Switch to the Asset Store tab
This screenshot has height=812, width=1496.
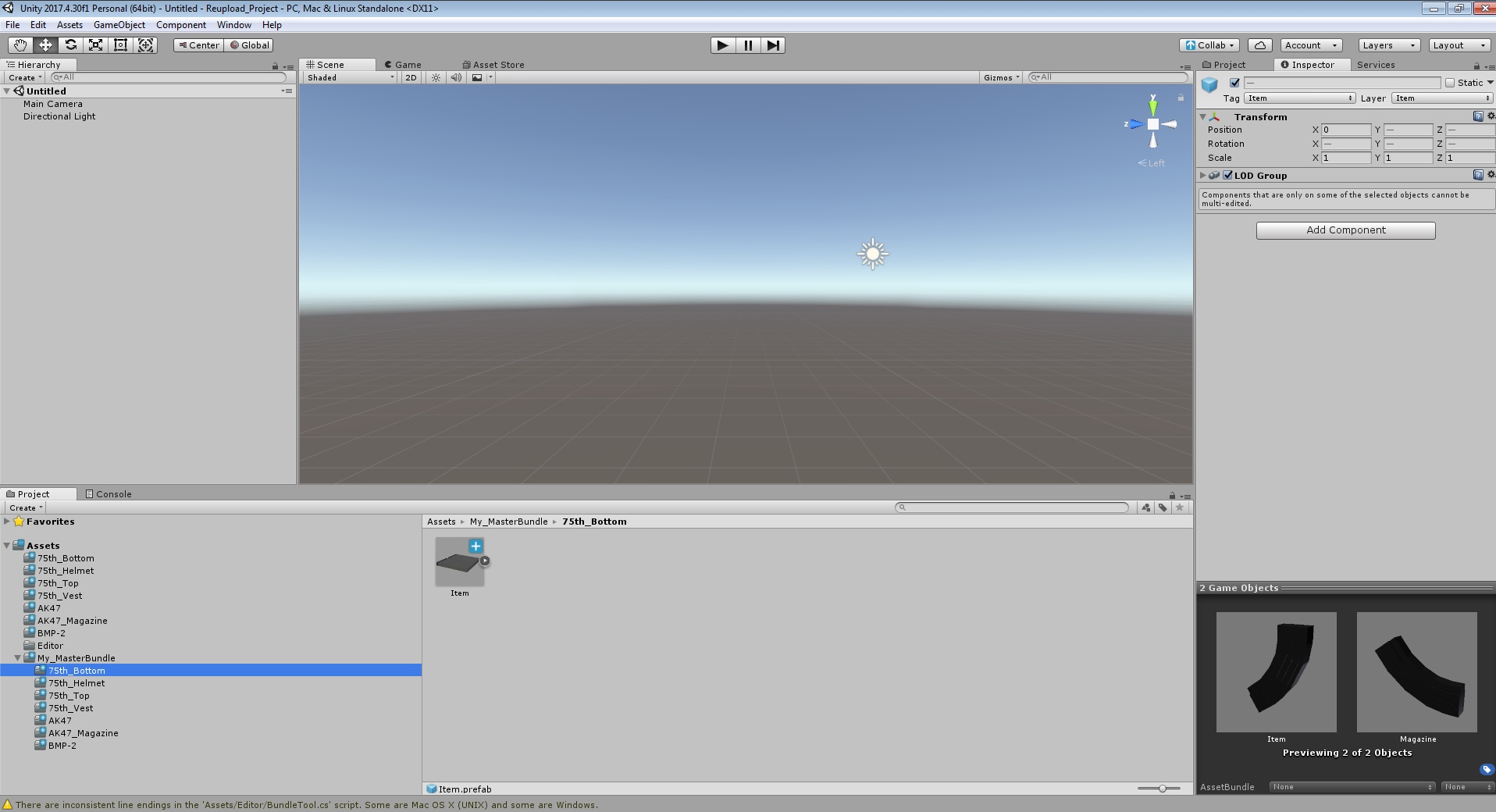493,65
